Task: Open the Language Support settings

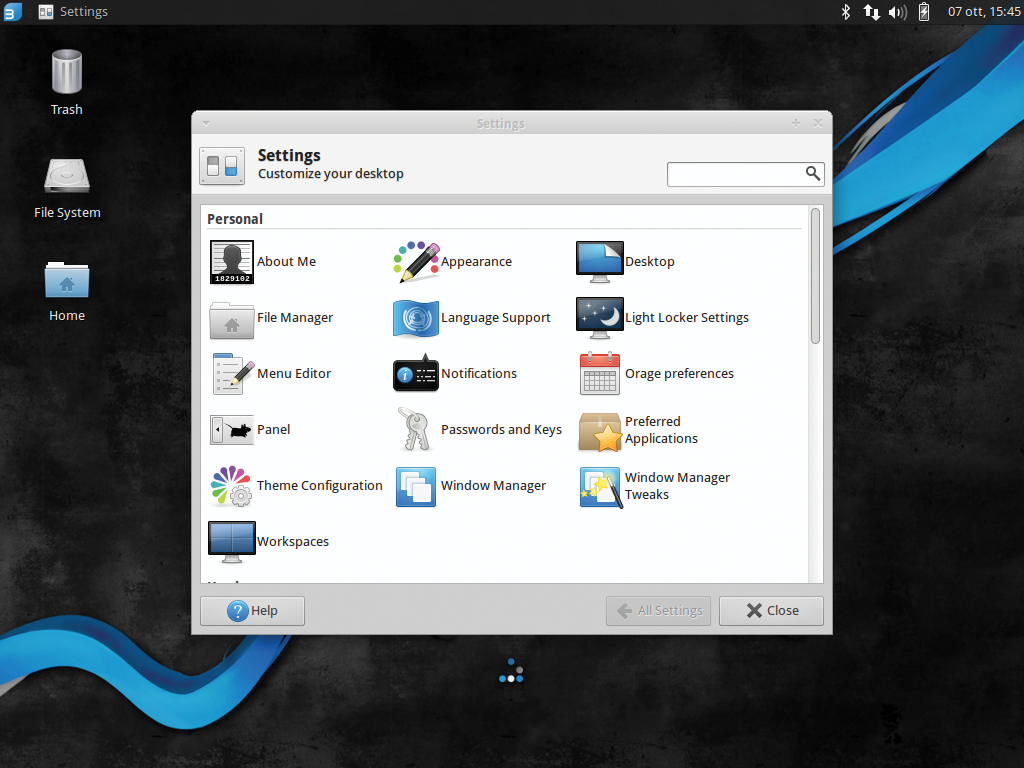Action: click(x=416, y=318)
